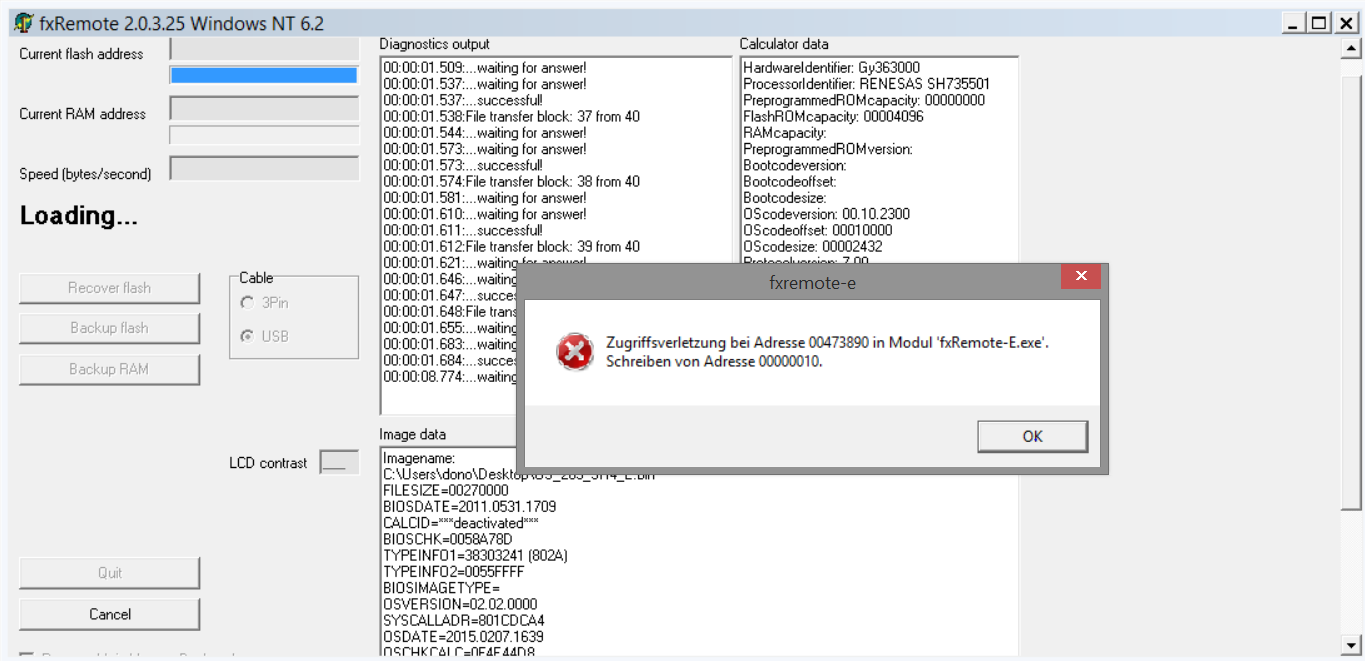Image resolution: width=1365 pixels, height=661 pixels.
Task: Click 'BIOSDATE=2011.0531.1709' line
Action: point(469,507)
